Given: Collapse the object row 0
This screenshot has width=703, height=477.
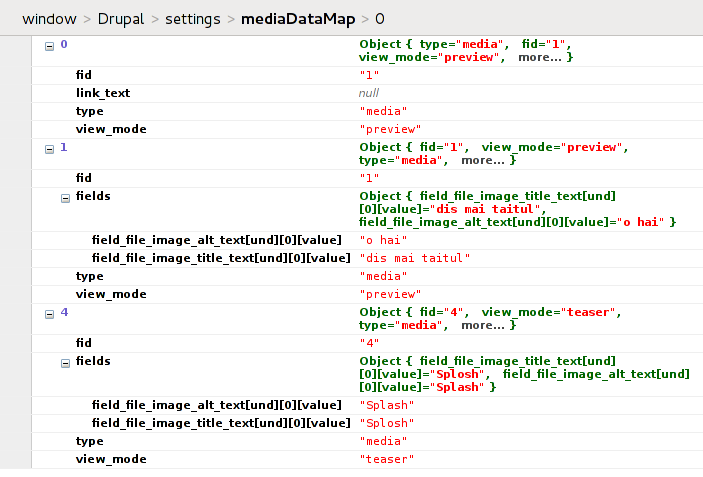Looking at the screenshot, I should [49, 46].
